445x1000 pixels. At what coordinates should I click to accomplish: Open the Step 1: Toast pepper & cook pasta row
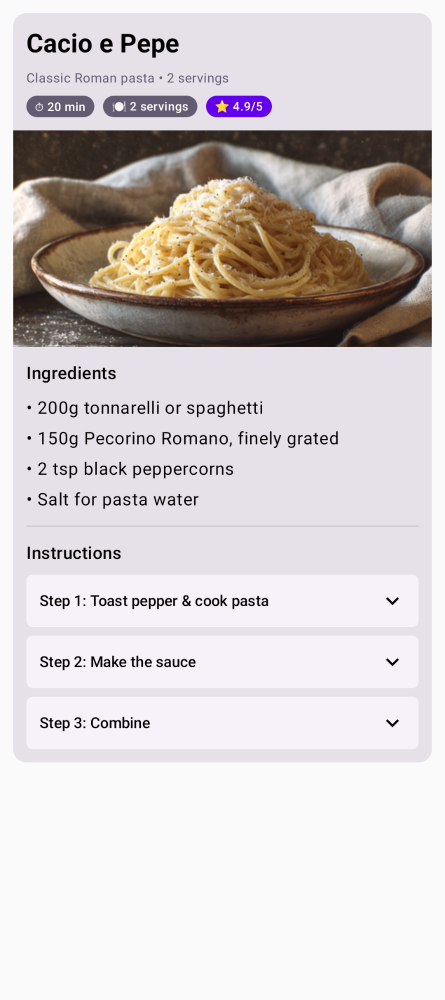pyautogui.click(x=222, y=601)
